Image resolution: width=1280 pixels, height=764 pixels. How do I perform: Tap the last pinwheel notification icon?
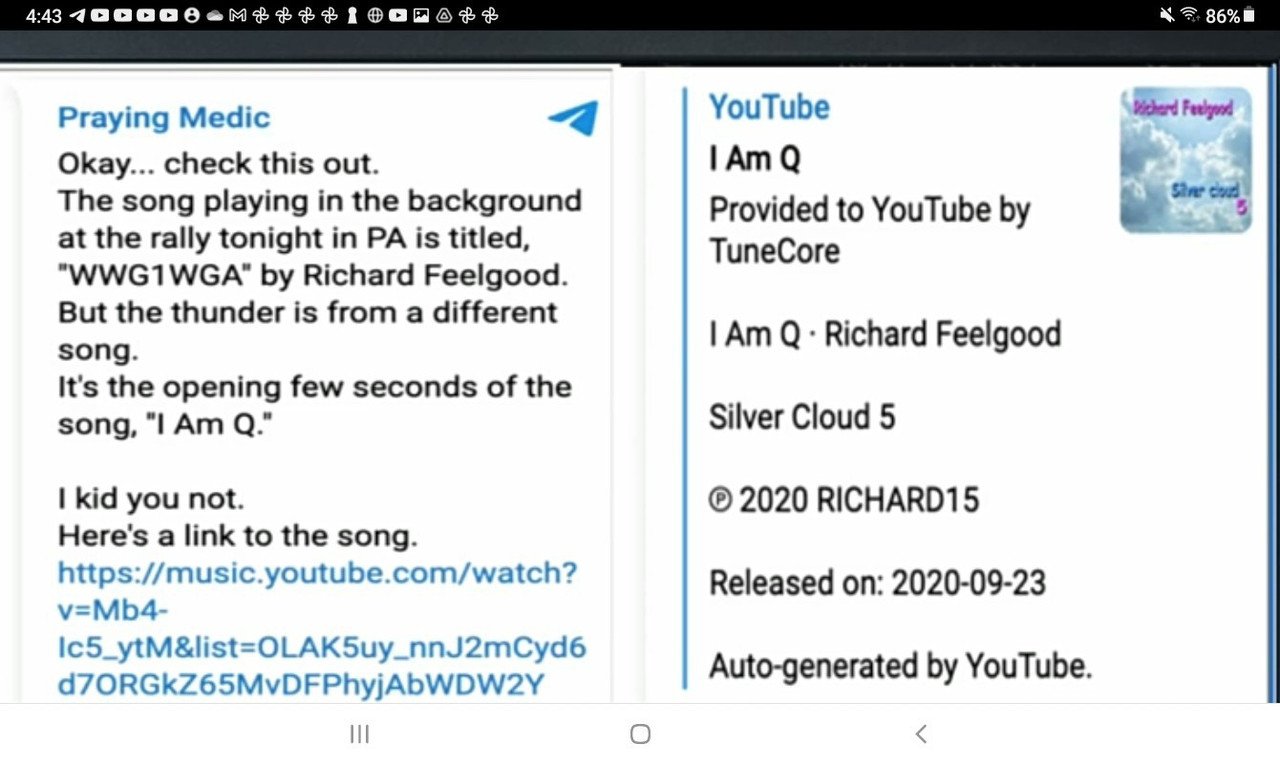tap(489, 16)
